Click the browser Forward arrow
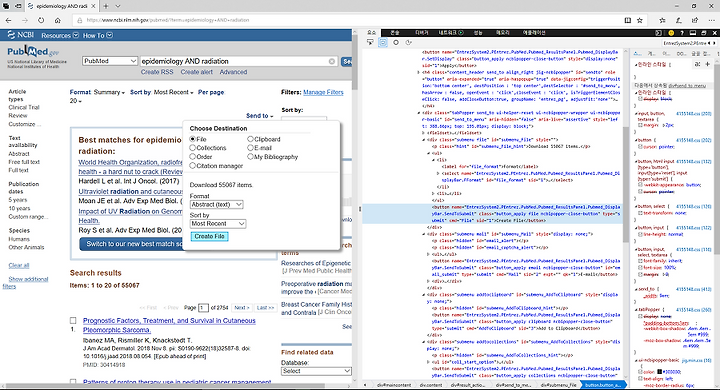 click(25, 20)
